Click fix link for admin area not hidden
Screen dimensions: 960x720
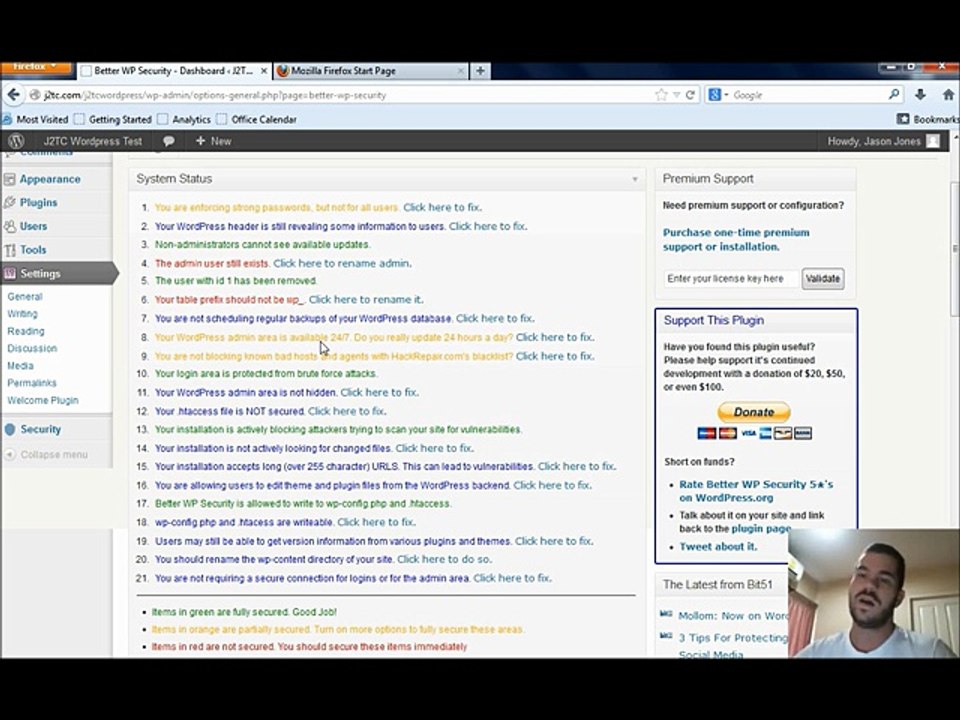point(380,392)
